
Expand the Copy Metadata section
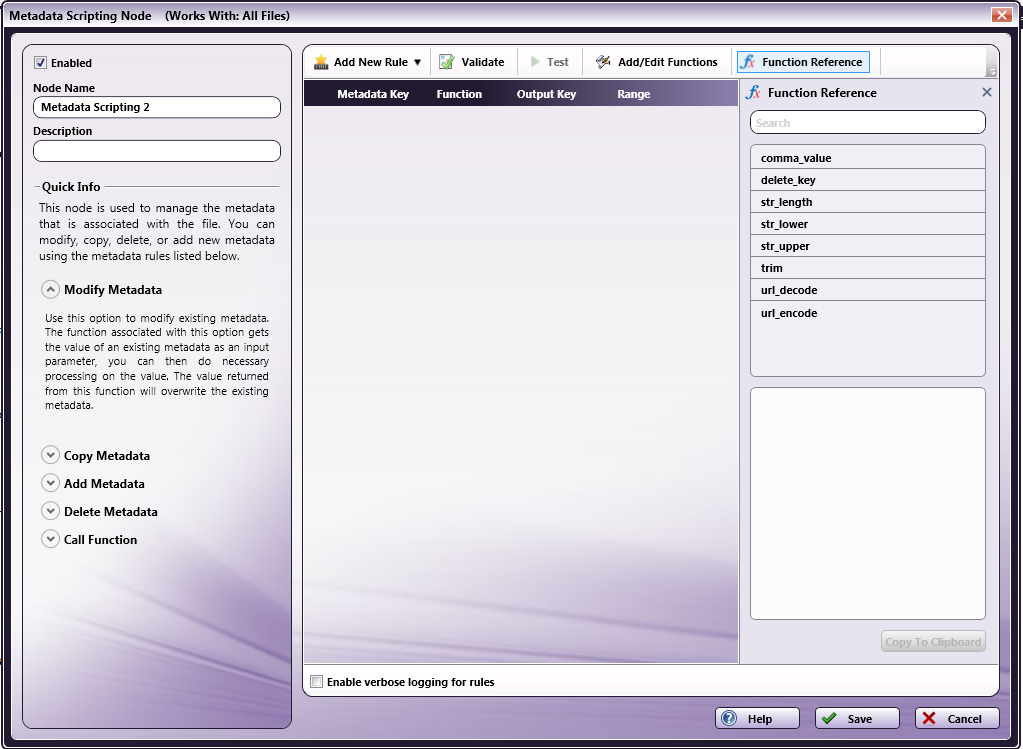tap(50, 456)
